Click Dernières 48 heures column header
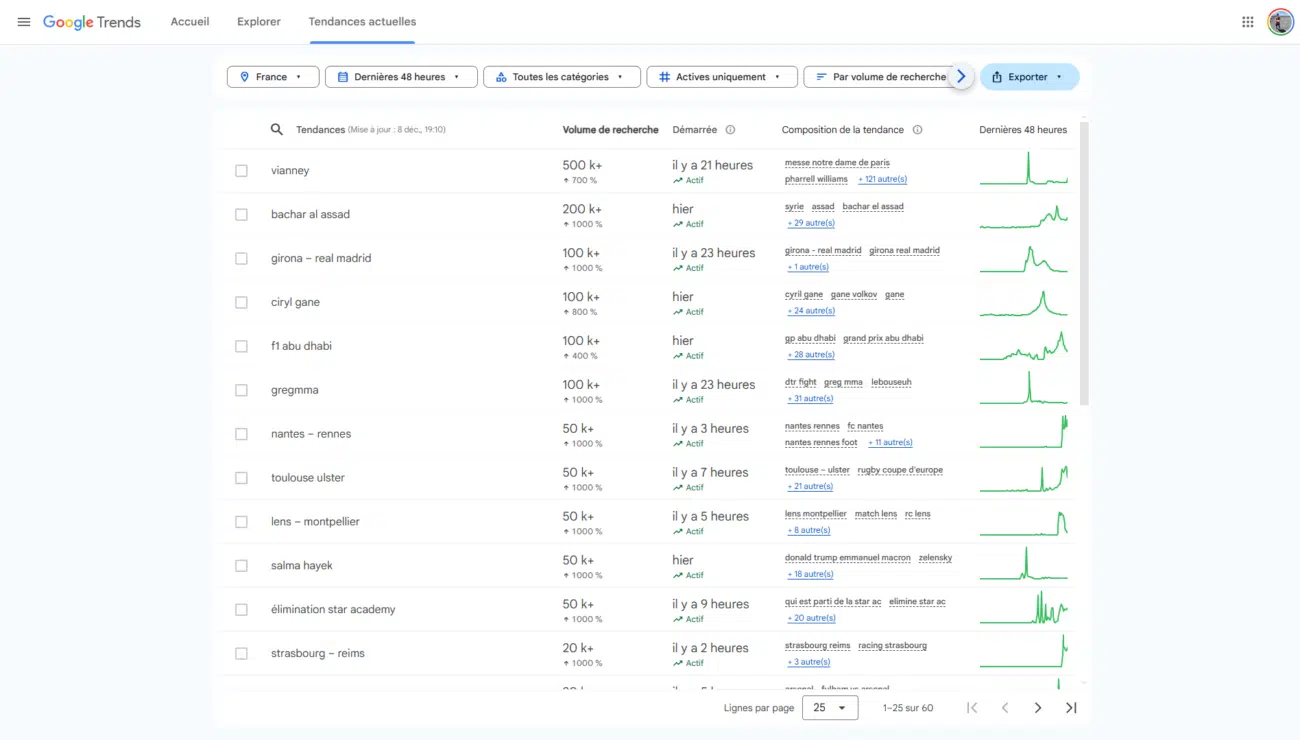The height and width of the screenshot is (740, 1300). (1023, 130)
